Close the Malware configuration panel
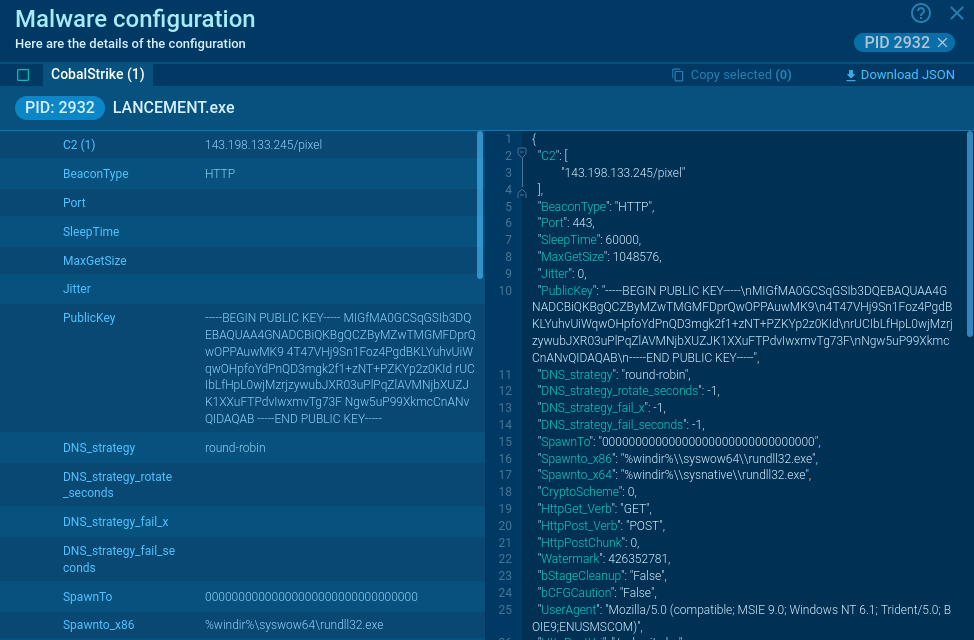Viewport: 974px width, 640px height. pos(956,13)
